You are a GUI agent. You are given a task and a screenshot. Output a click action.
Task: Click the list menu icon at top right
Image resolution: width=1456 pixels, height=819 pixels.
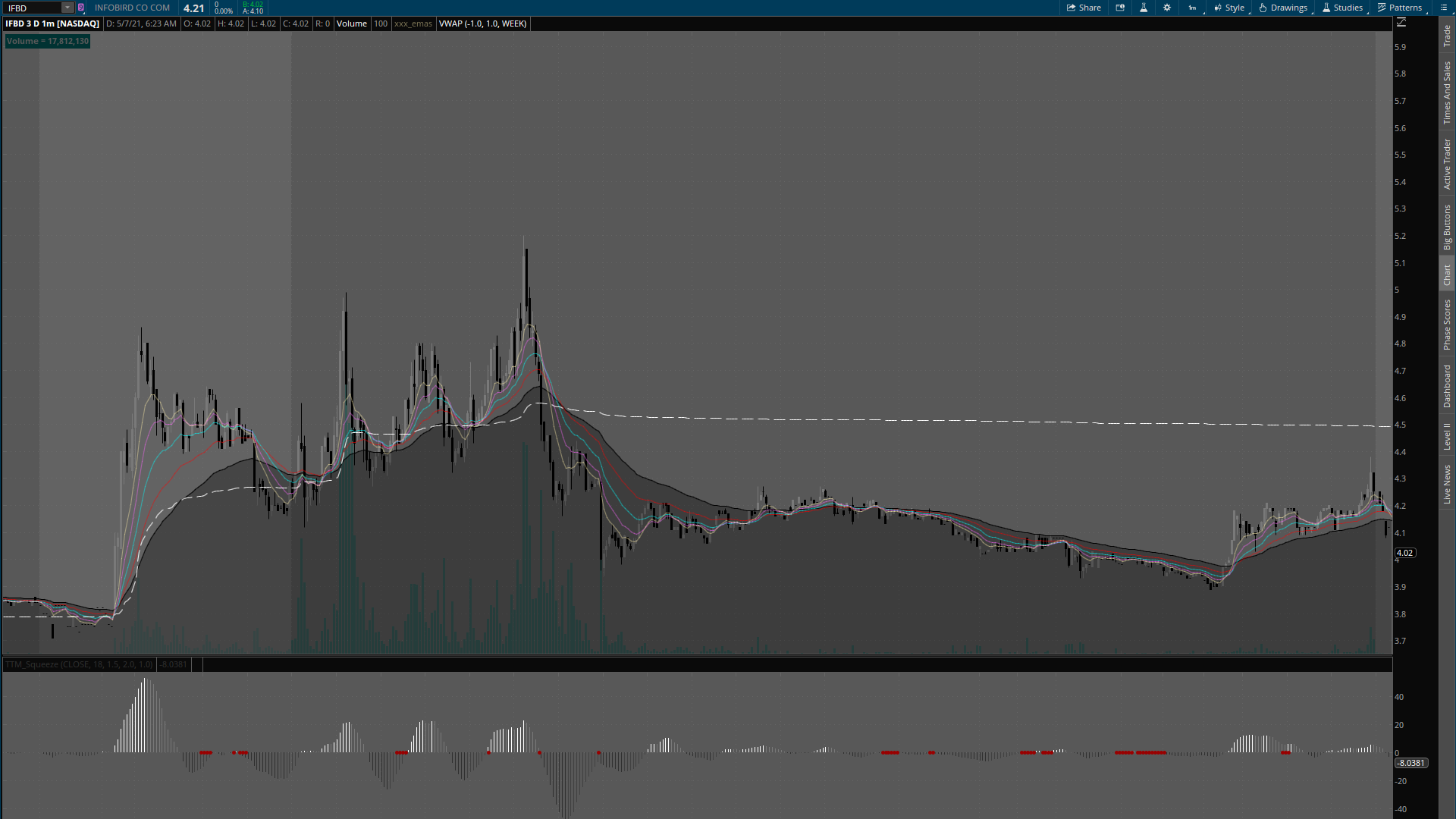[x=1443, y=8]
